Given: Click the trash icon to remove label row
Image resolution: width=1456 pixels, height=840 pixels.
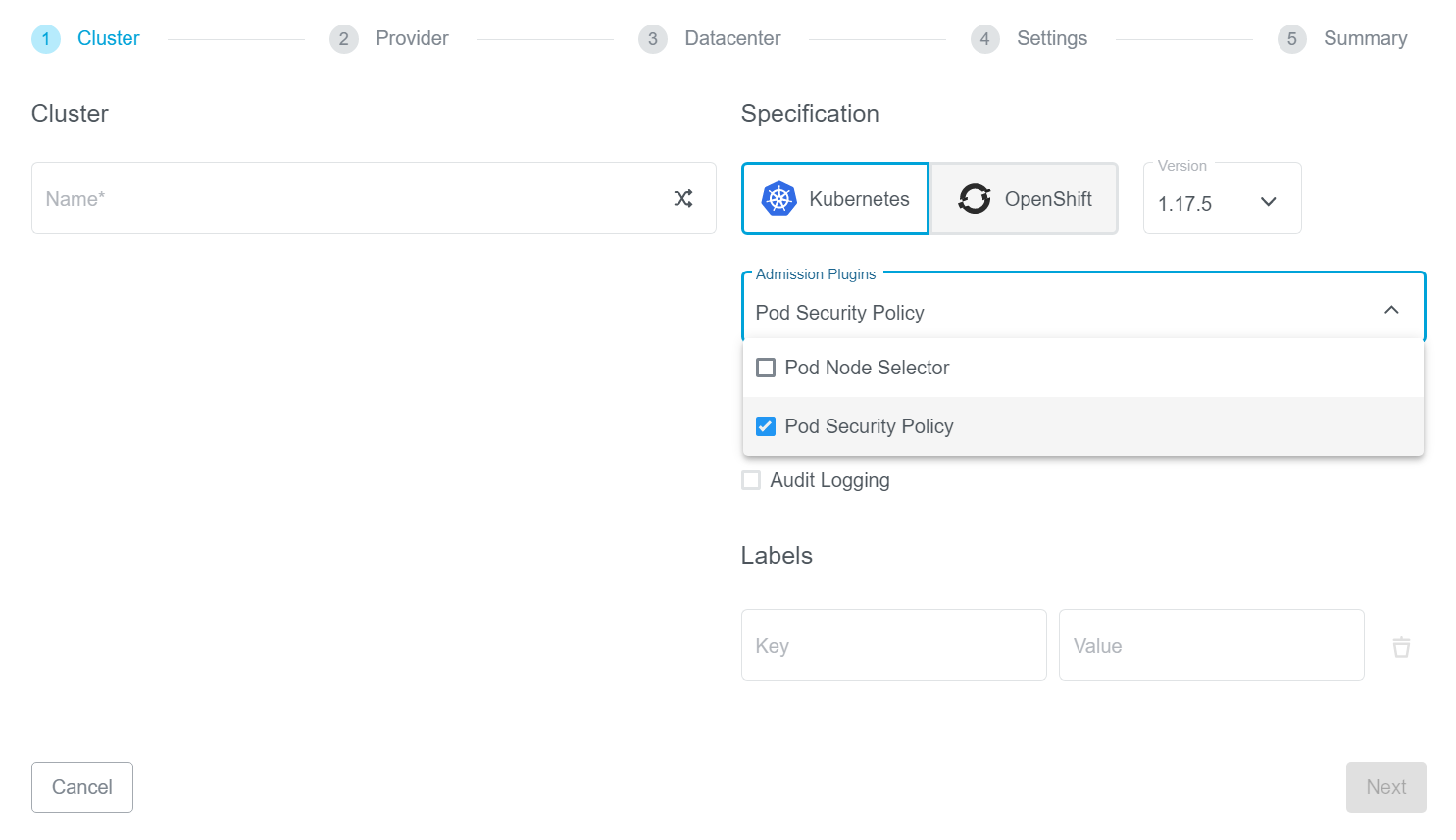Looking at the screenshot, I should [1401, 646].
